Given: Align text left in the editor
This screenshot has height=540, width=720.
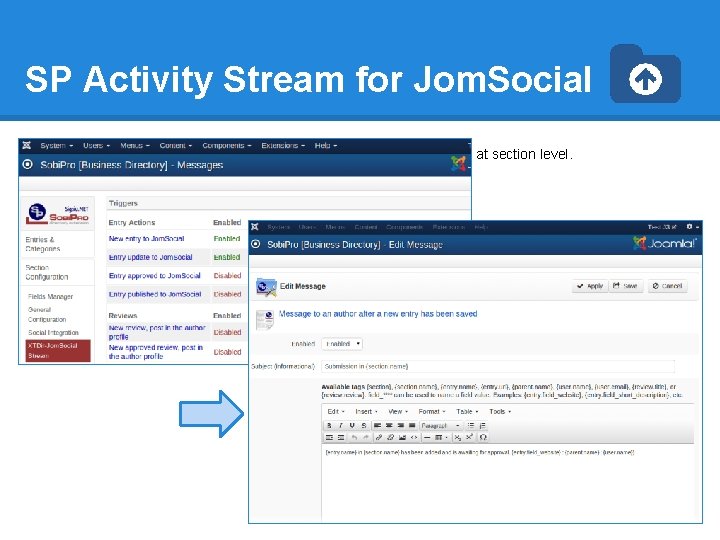Looking at the screenshot, I should click(x=377, y=426).
